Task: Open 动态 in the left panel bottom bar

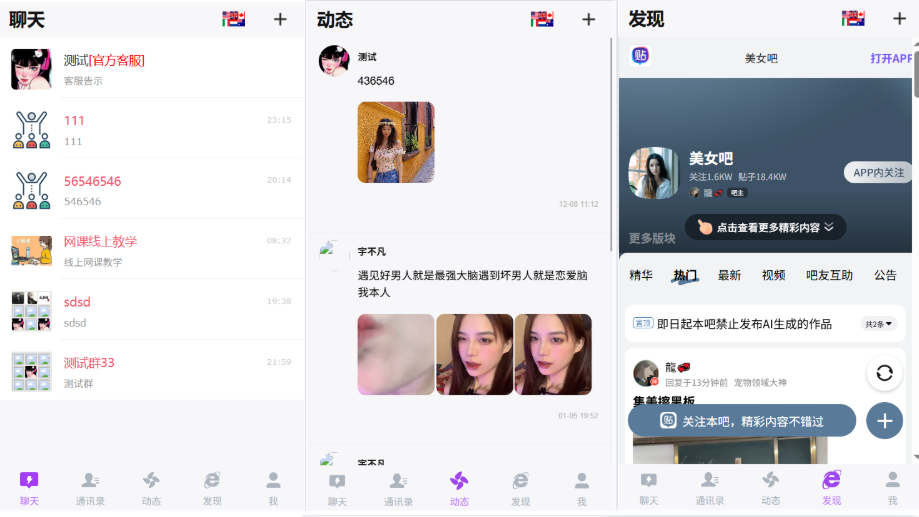Action: pos(151,488)
